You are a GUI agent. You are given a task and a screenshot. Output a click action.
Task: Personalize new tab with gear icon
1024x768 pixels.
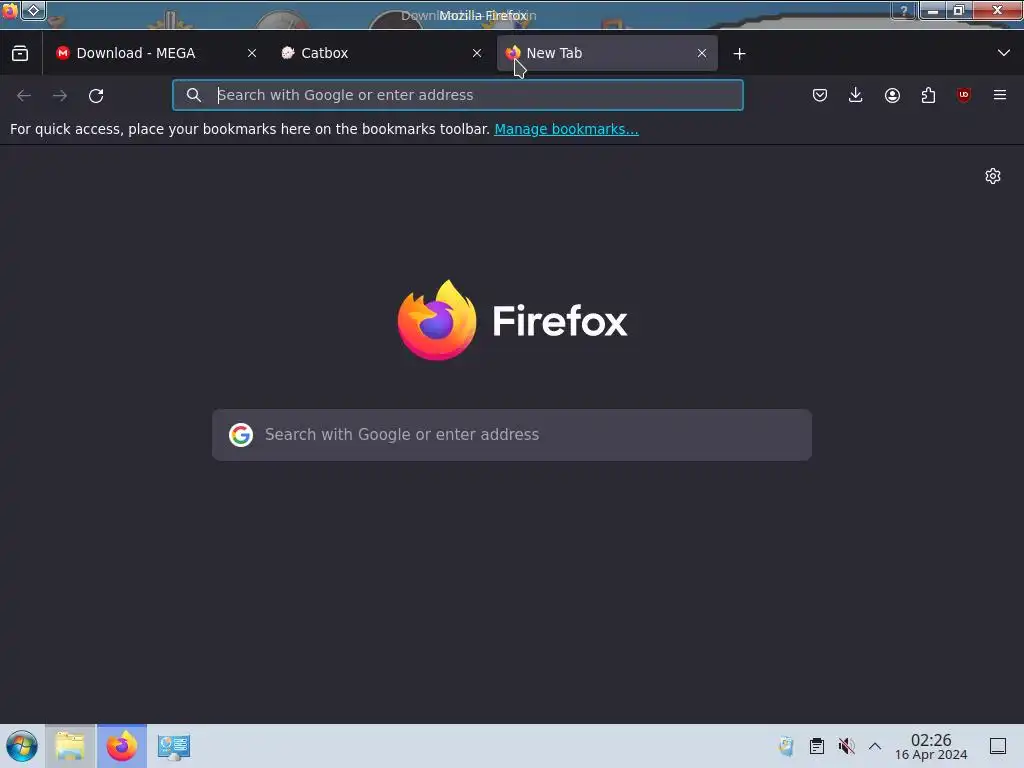pos(993,176)
